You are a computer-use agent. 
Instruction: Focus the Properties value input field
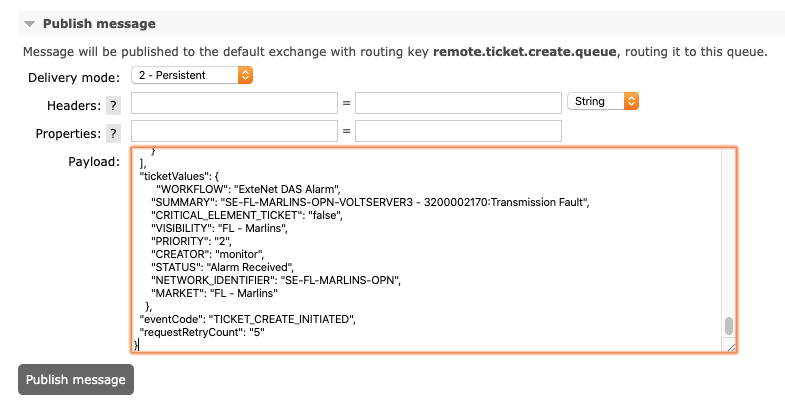(x=457, y=132)
